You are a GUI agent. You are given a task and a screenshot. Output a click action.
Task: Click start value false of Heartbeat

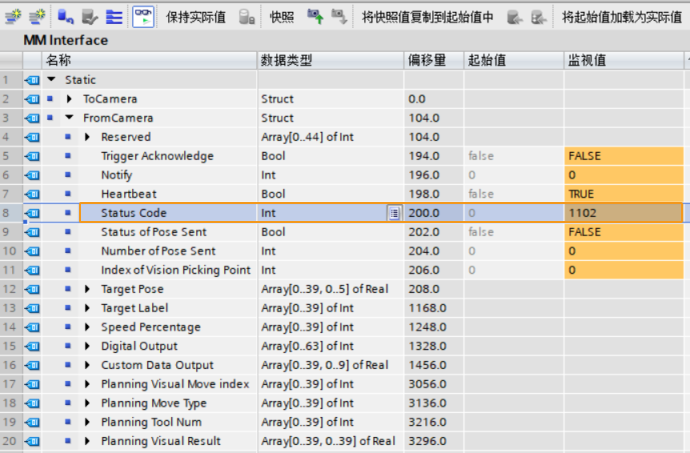(x=514, y=194)
